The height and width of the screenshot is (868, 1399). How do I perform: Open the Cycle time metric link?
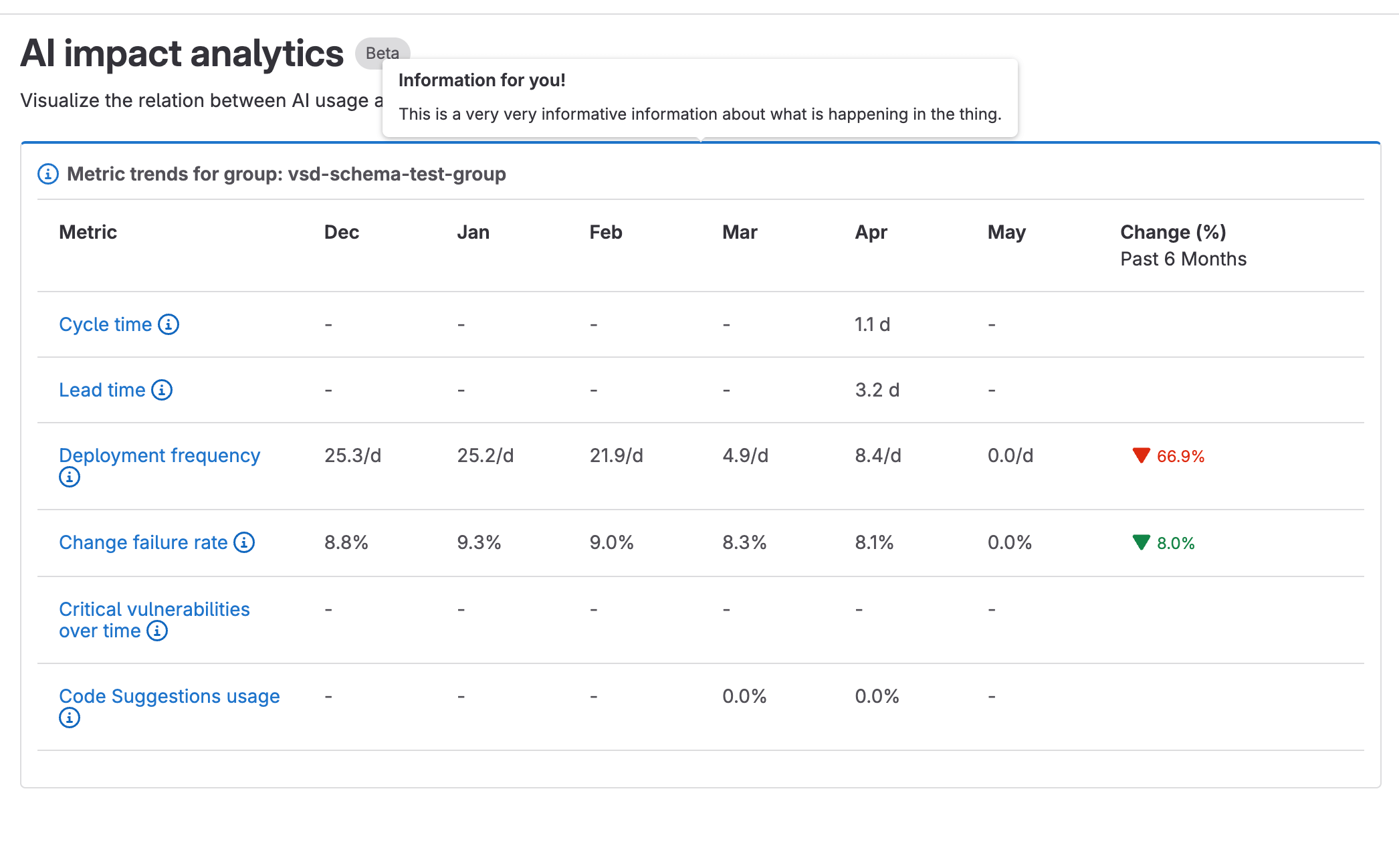(x=106, y=324)
